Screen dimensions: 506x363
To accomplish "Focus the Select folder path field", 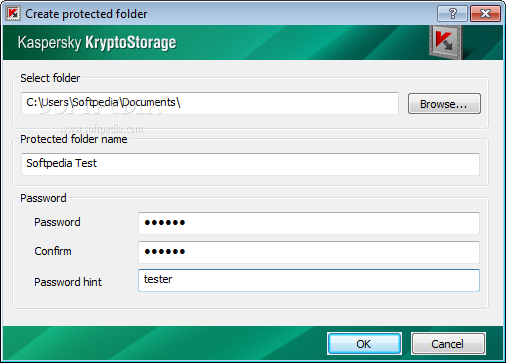I will pos(210,103).
